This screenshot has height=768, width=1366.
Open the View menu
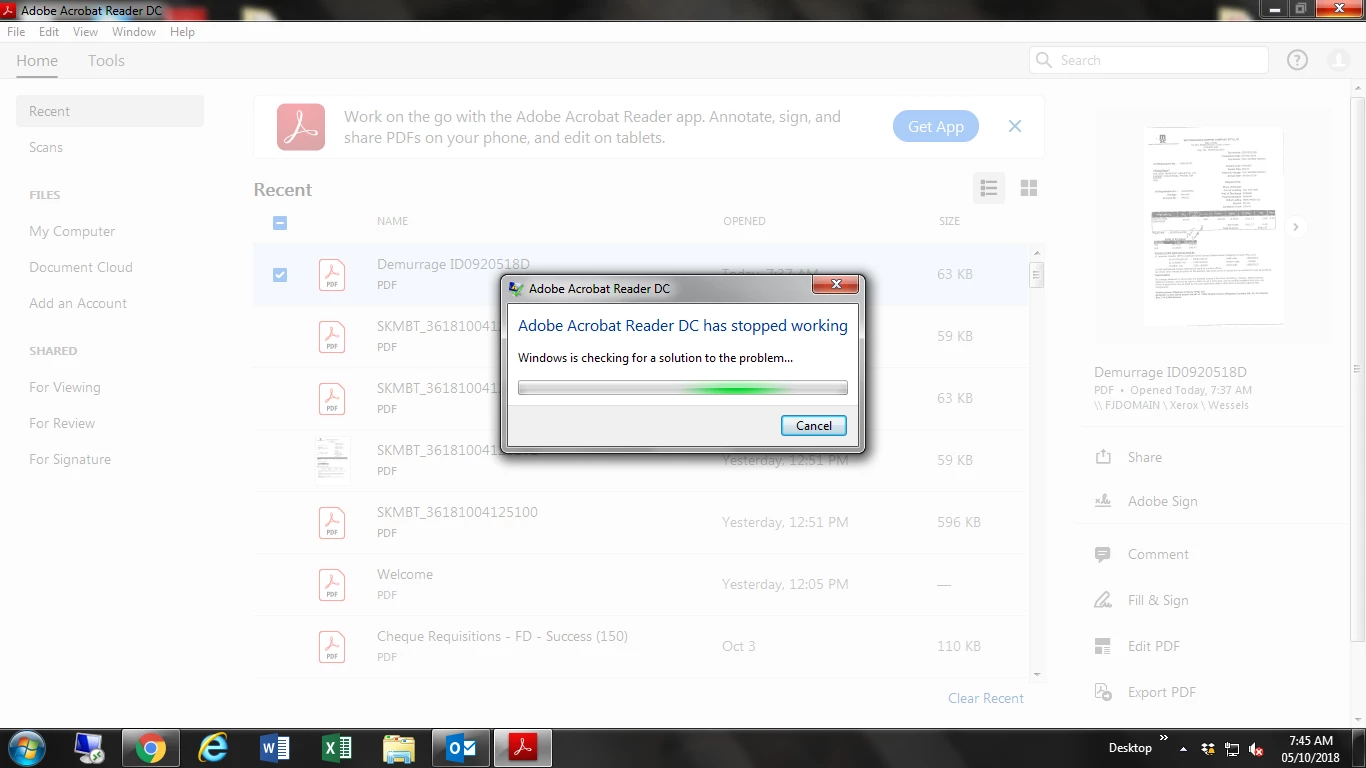85,32
